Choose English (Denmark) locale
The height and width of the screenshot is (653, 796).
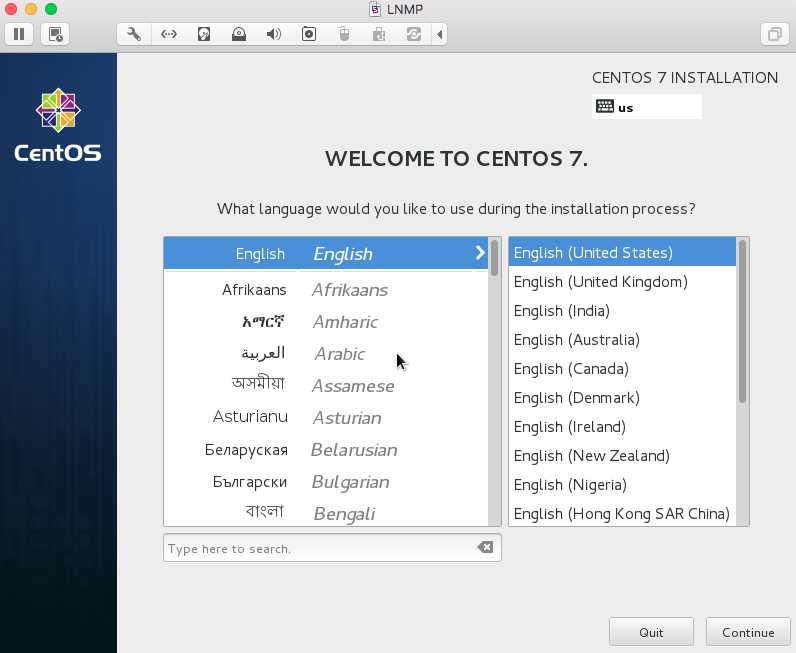pos(622,397)
